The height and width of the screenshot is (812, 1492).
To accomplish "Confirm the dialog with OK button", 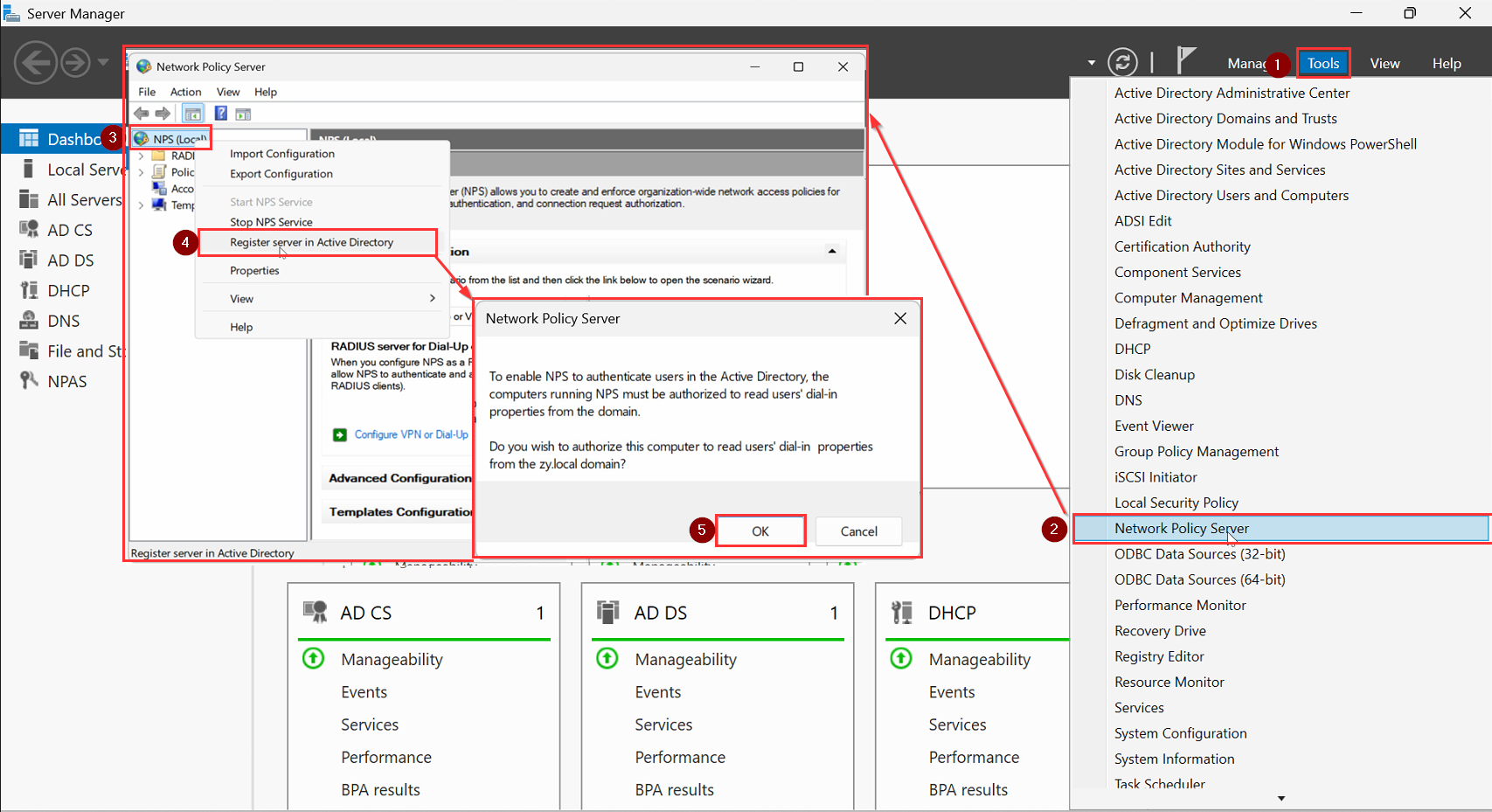I will (x=760, y=531).
